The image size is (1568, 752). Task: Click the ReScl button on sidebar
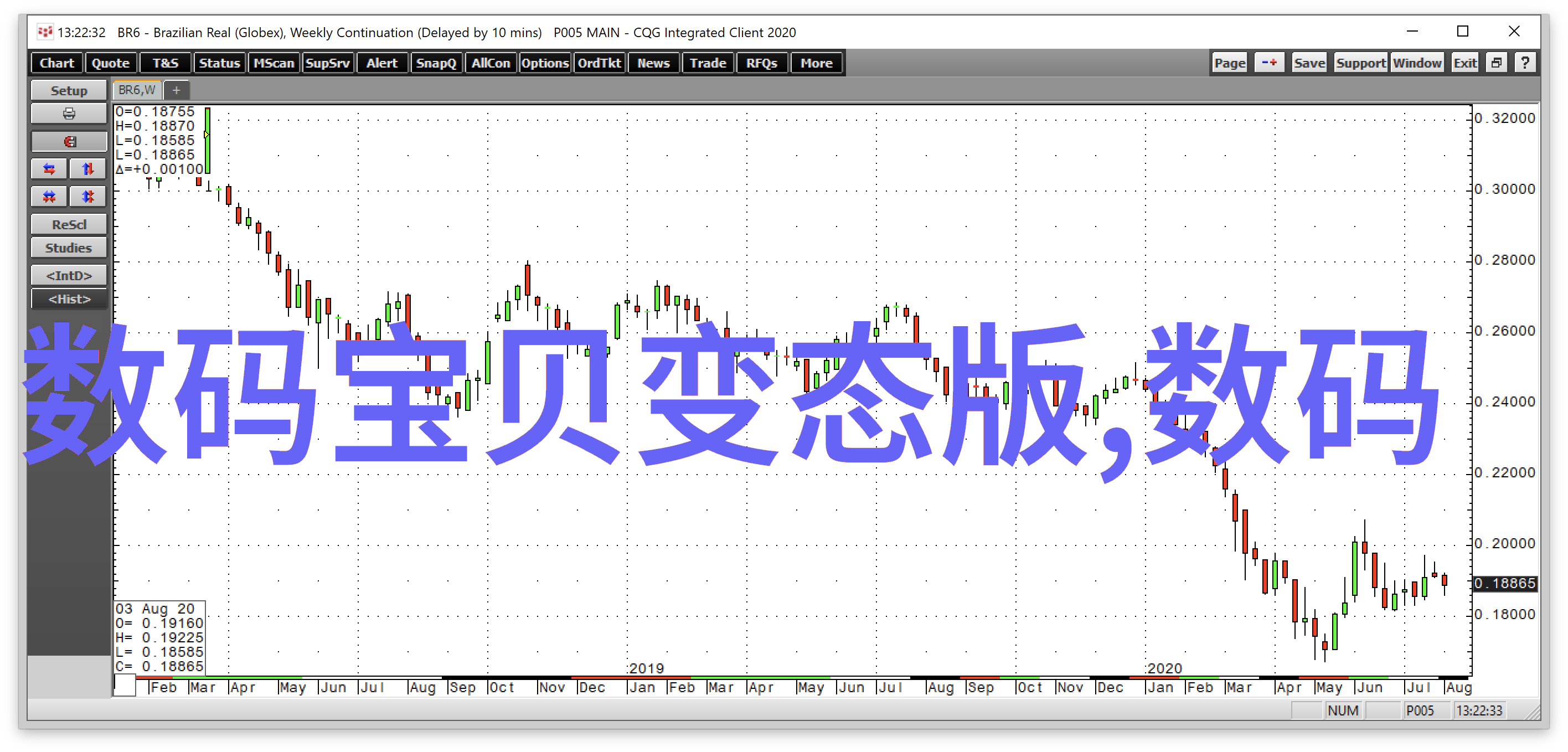68,224
